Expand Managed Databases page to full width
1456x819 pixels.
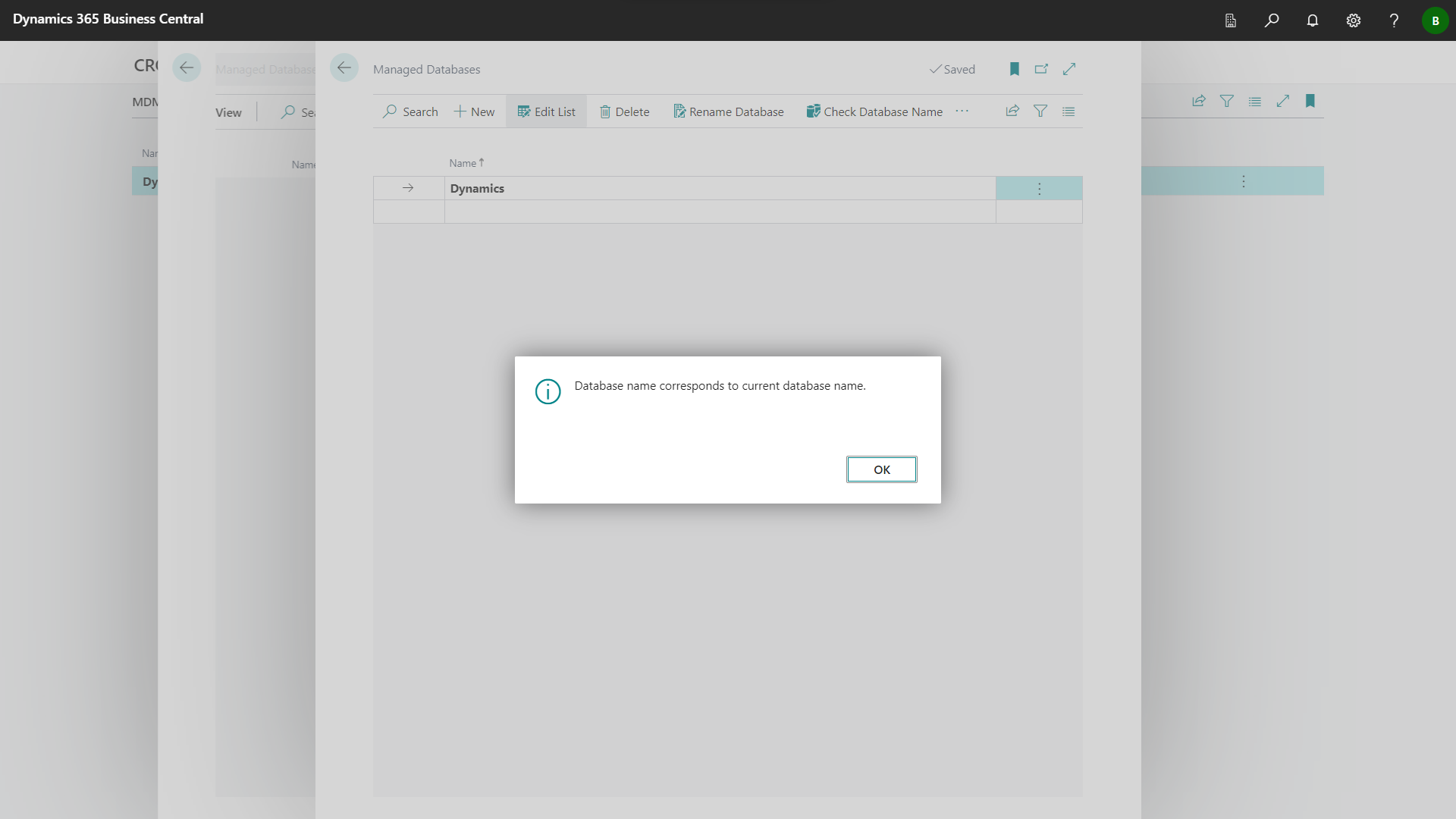tap(1069, 69)
